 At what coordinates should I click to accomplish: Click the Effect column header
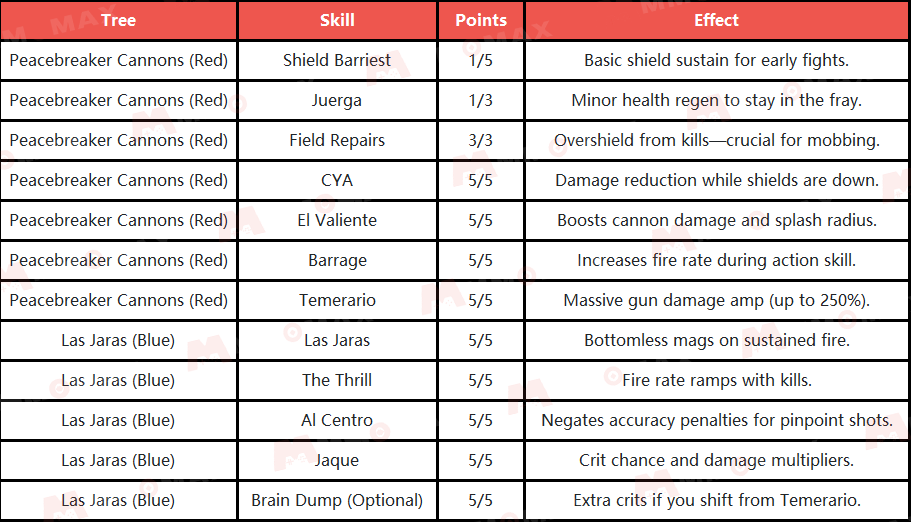pyautogui.click(x=716, y=20)
